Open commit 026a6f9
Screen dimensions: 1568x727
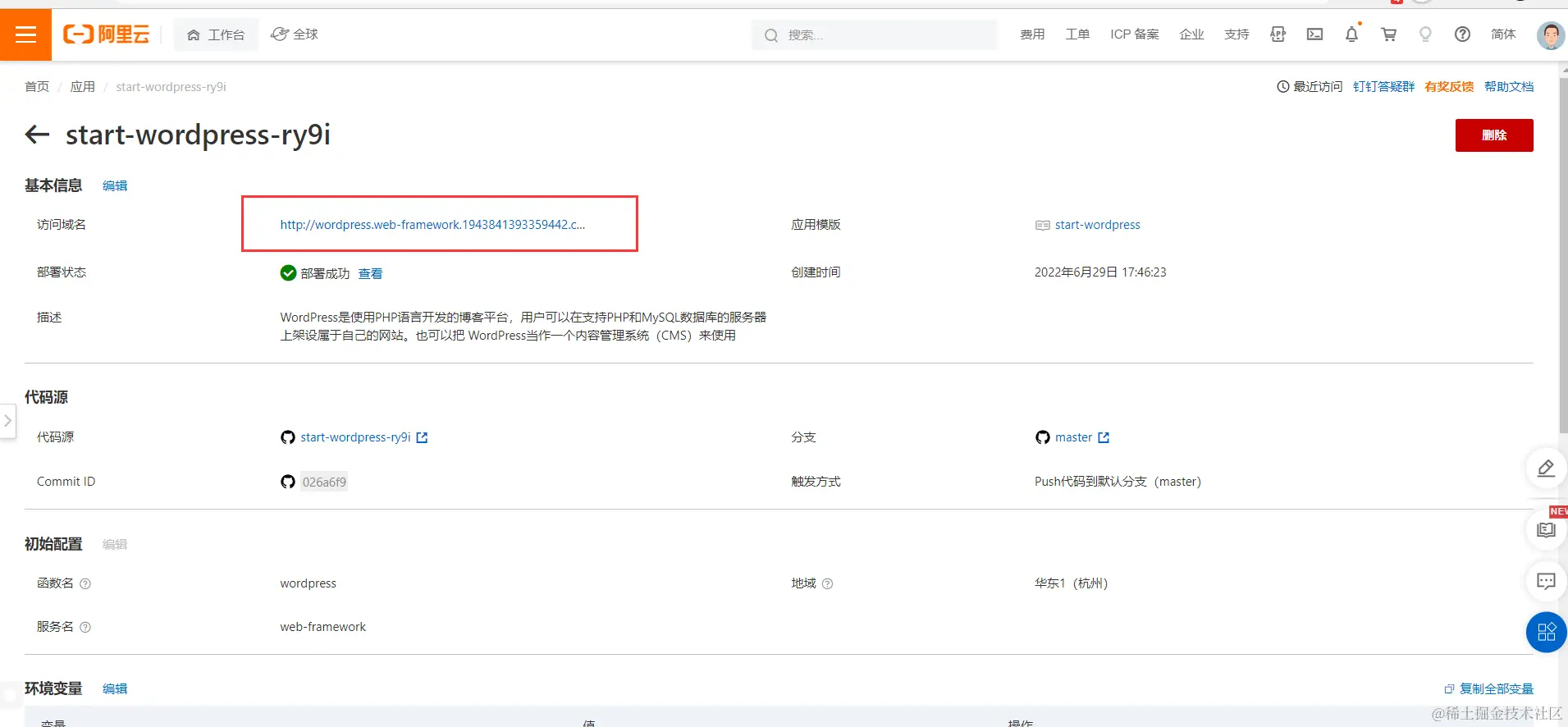pos(324,482)
